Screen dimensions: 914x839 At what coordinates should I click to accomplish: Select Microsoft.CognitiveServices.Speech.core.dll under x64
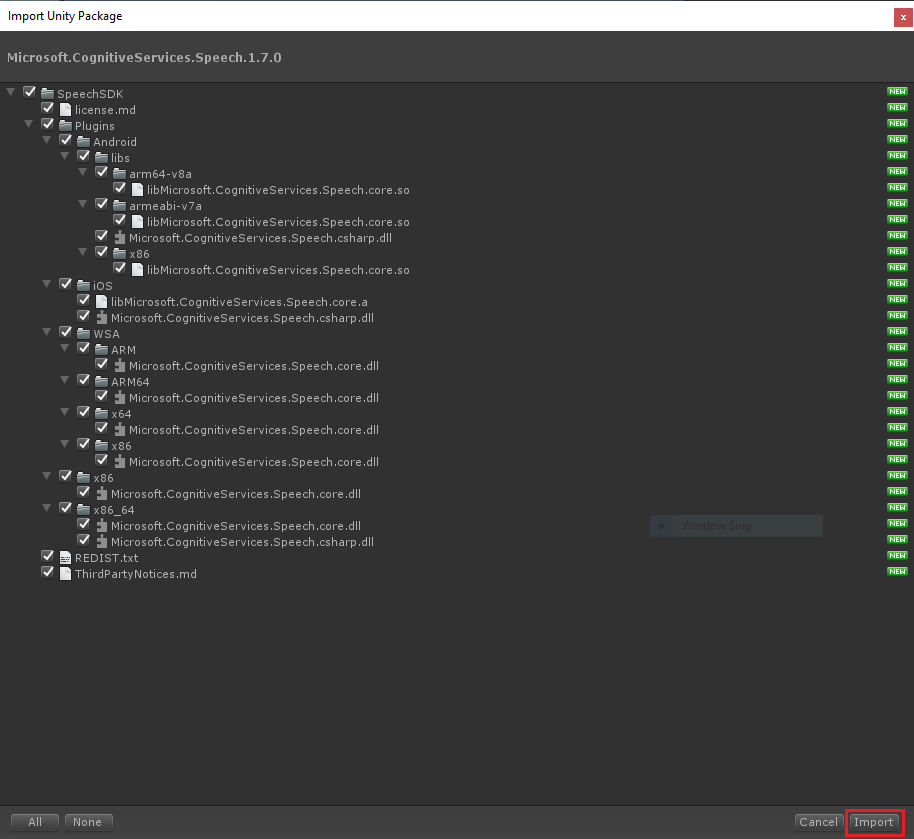coord(254,430)
